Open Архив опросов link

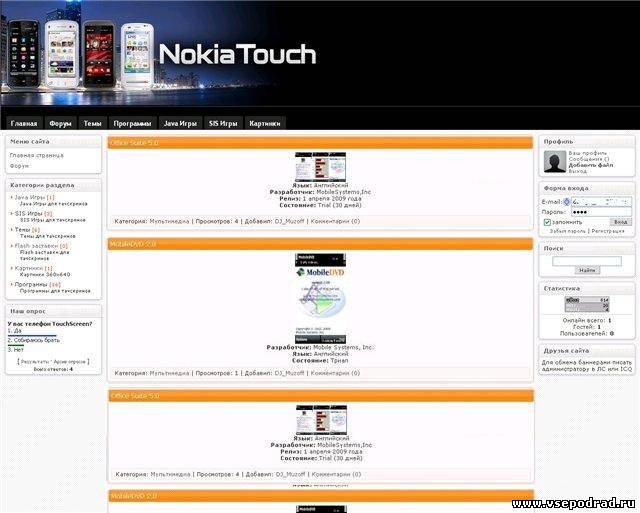tap(69, 362)
